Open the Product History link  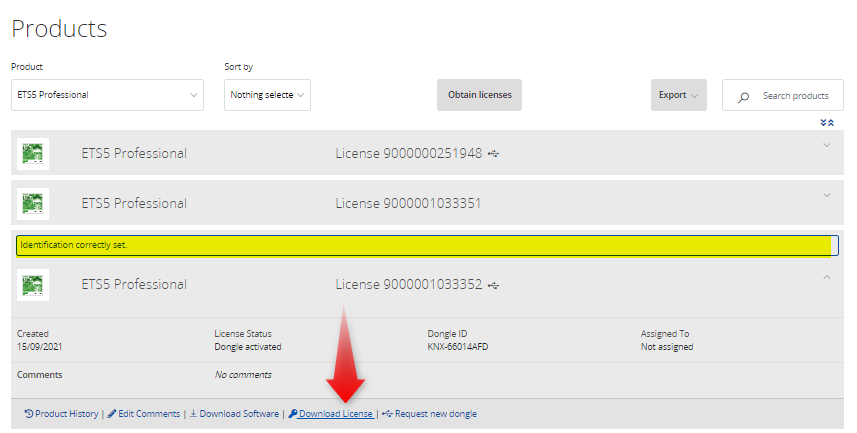67,414
